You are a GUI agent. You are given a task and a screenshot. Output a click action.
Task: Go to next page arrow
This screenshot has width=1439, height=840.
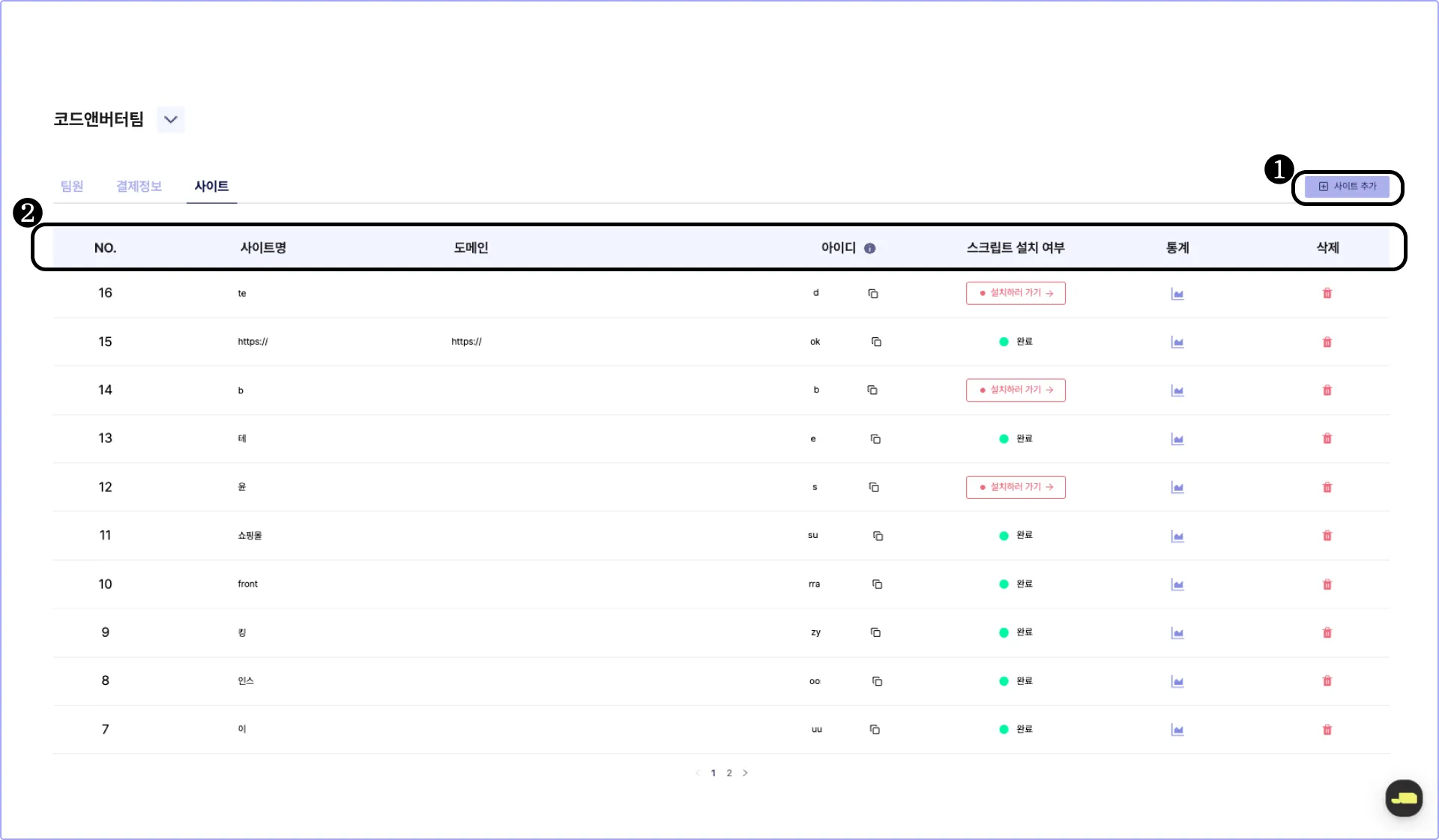tap(745, 773)
